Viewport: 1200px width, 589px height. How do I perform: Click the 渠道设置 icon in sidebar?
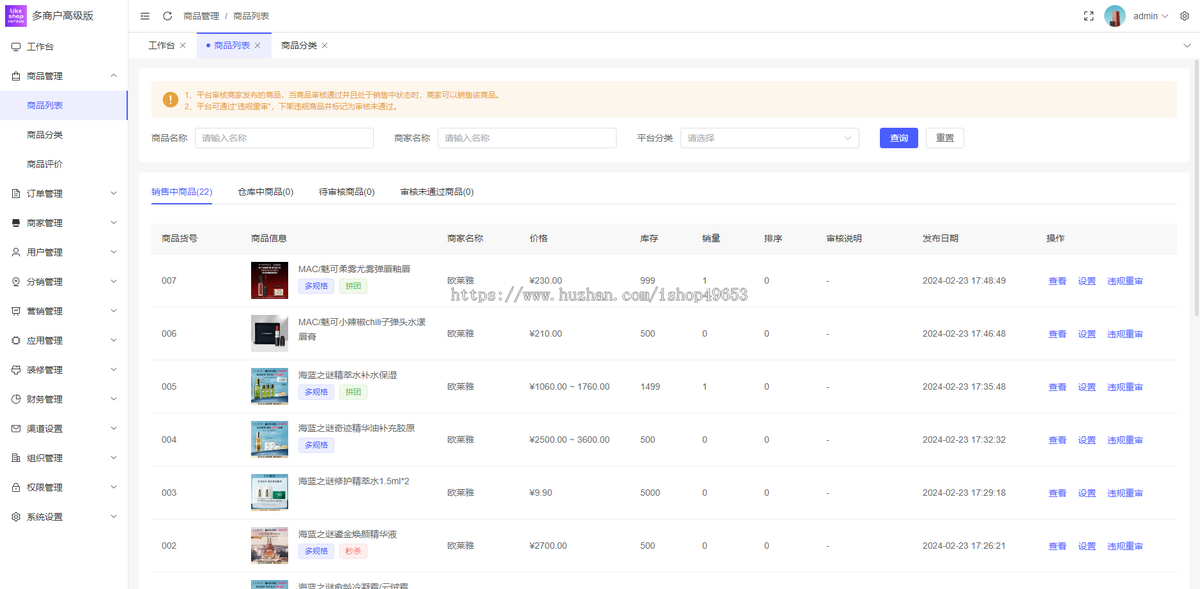(15, 429)
